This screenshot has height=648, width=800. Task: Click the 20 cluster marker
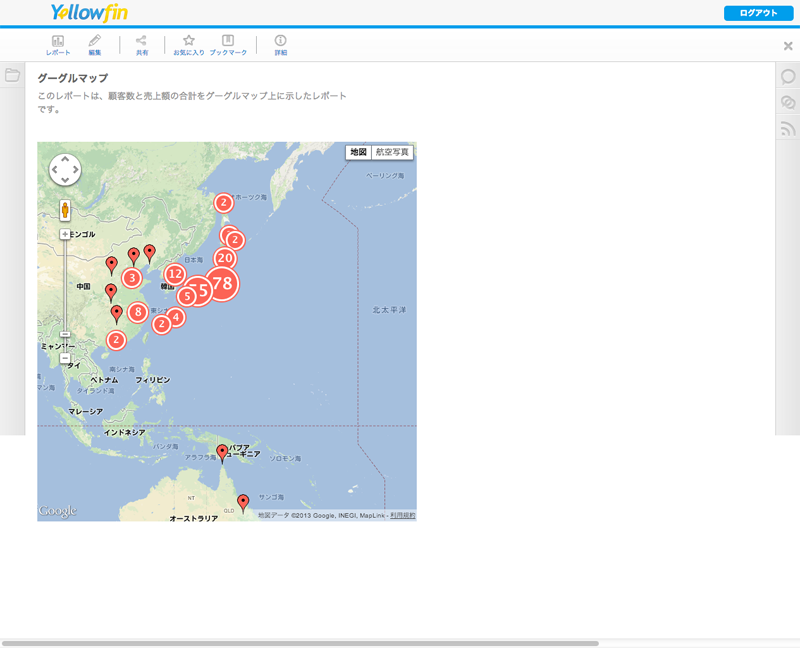pyautogui.click(x=225, y=259)
